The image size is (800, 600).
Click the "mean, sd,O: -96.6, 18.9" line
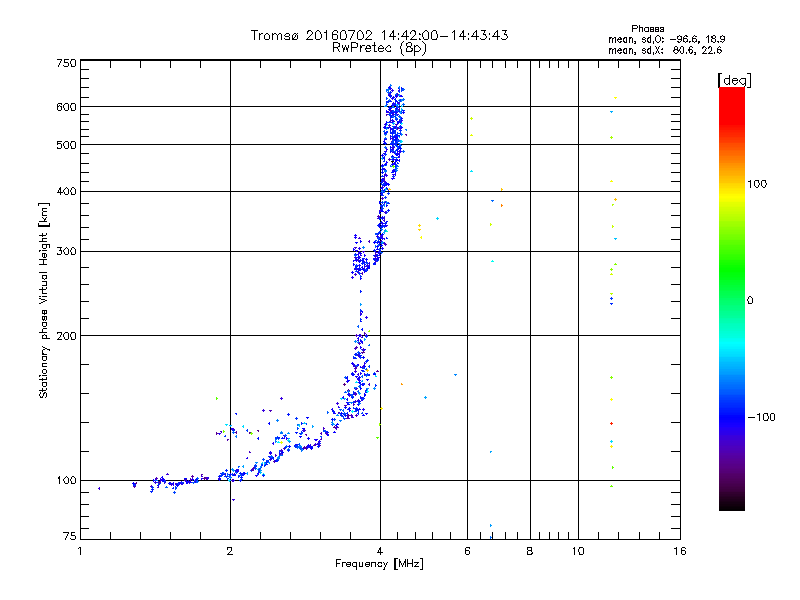[666, 39]
